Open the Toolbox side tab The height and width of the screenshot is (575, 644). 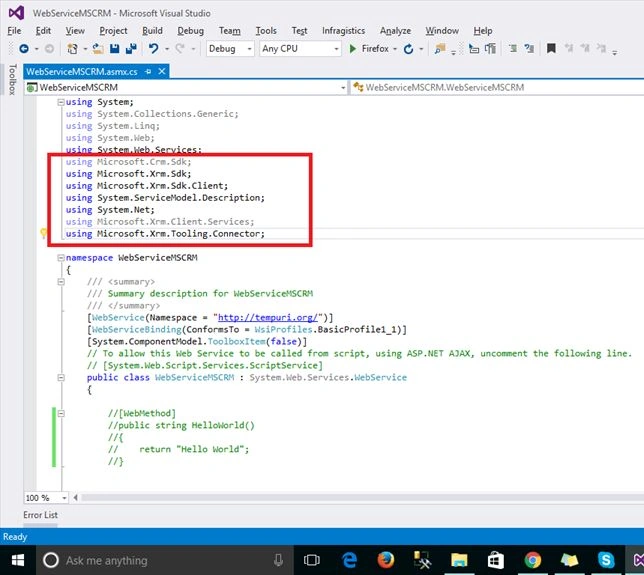(x=12, y=79)
